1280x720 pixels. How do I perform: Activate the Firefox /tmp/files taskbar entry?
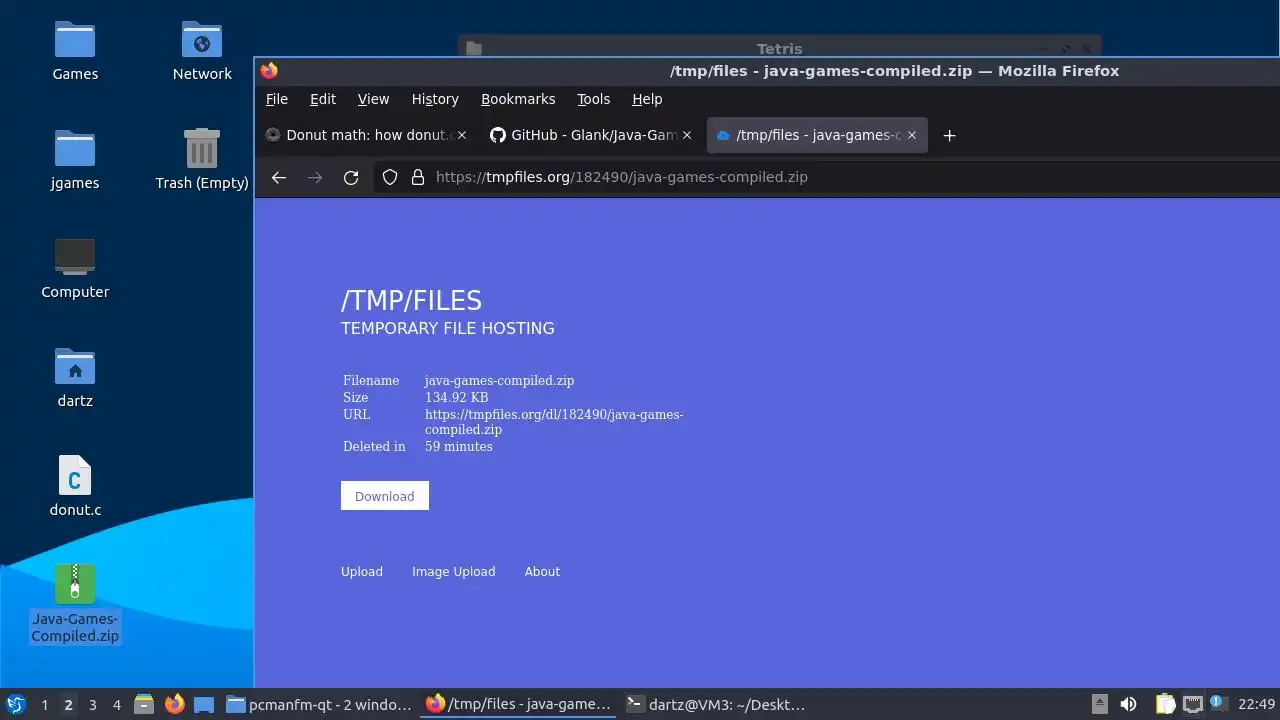(x=519, y=704)
